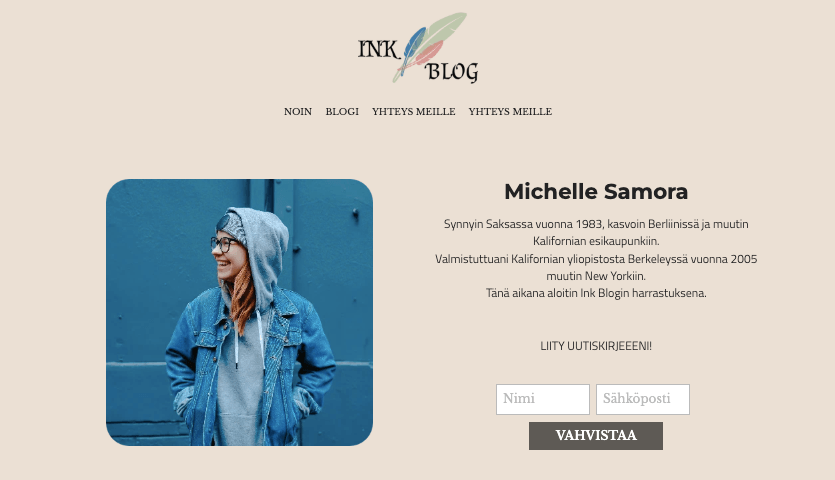
Task: Click the text muutin New Yorkiin
Action: pyautogui.click(x=596, y=276)
